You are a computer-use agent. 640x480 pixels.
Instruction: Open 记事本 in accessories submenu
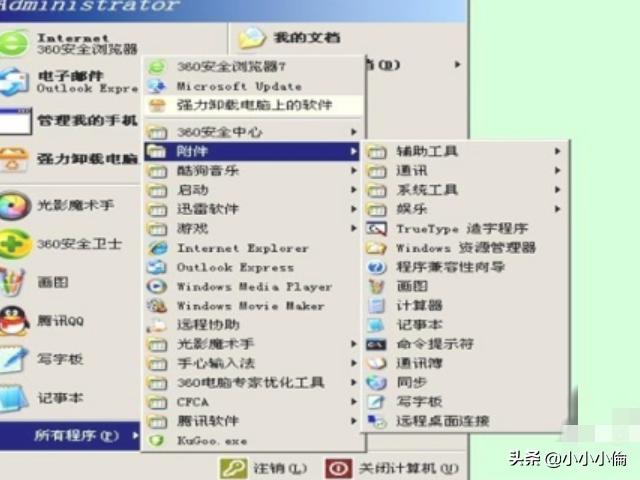(x=464, y=325)
